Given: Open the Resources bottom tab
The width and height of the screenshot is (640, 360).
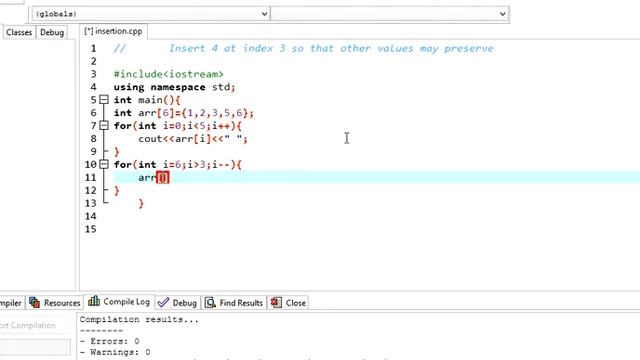Looking at the screenshot, I should point(55,303).
